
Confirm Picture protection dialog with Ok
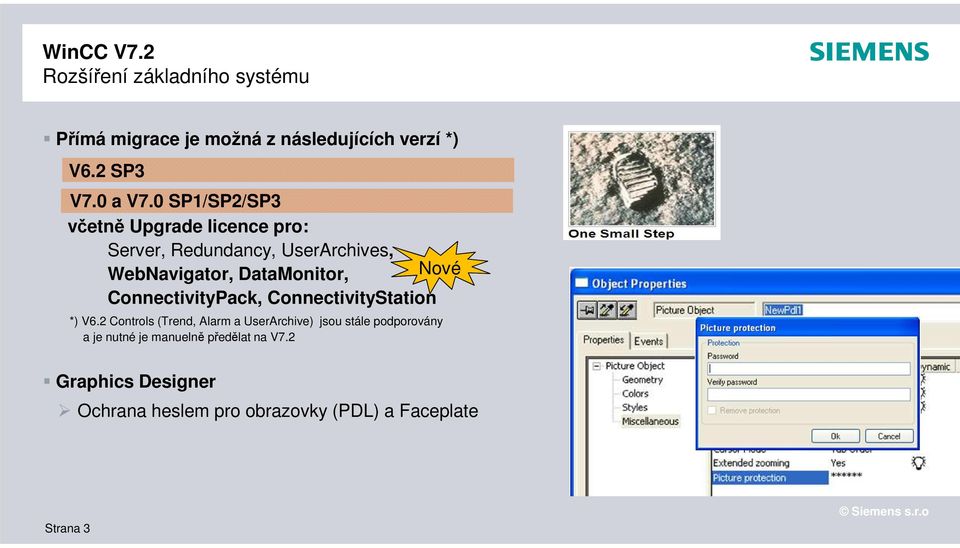[835, 436]
